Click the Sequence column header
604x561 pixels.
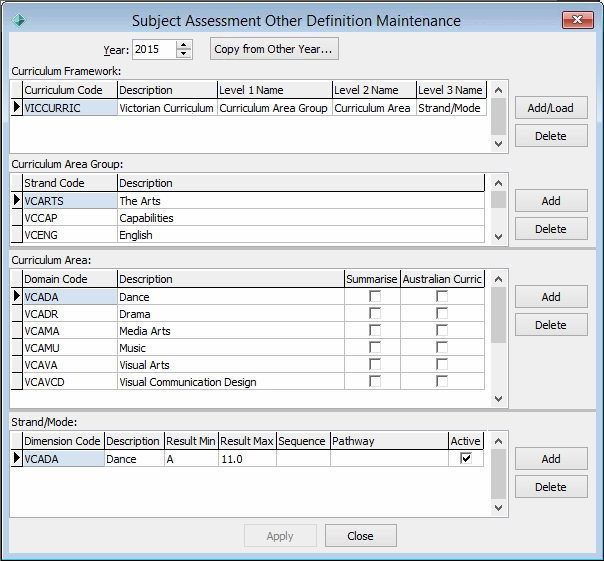[303, 441]
